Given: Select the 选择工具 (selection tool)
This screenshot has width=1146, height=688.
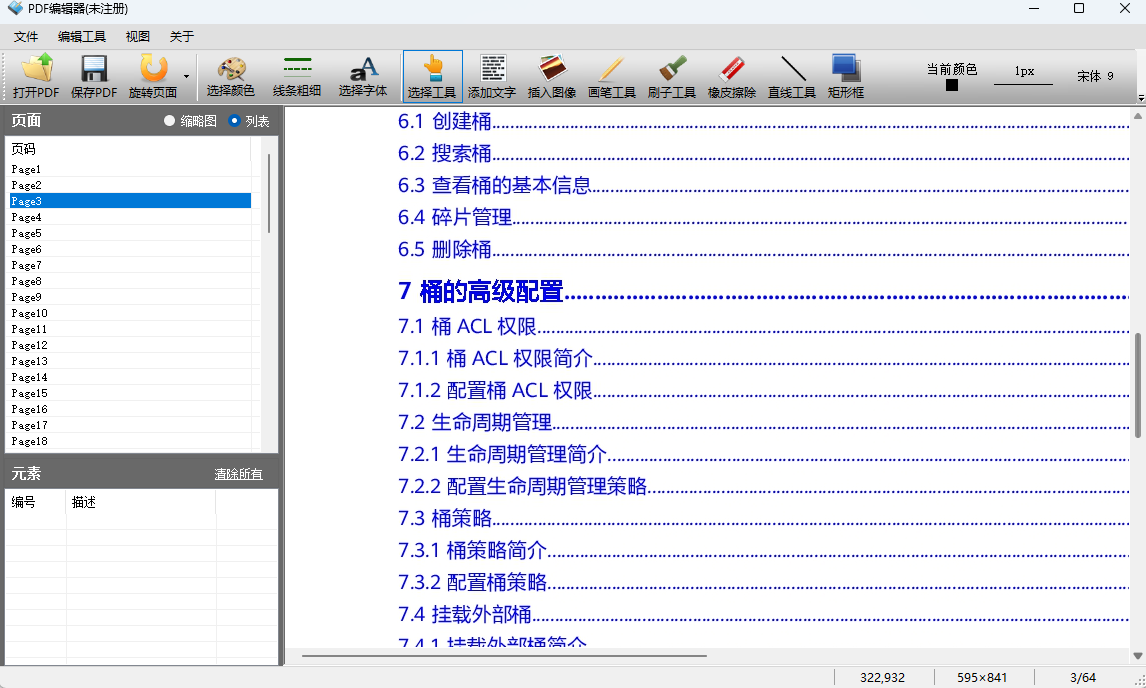Looking at the screenshot, I should click(x=432, y=76).
